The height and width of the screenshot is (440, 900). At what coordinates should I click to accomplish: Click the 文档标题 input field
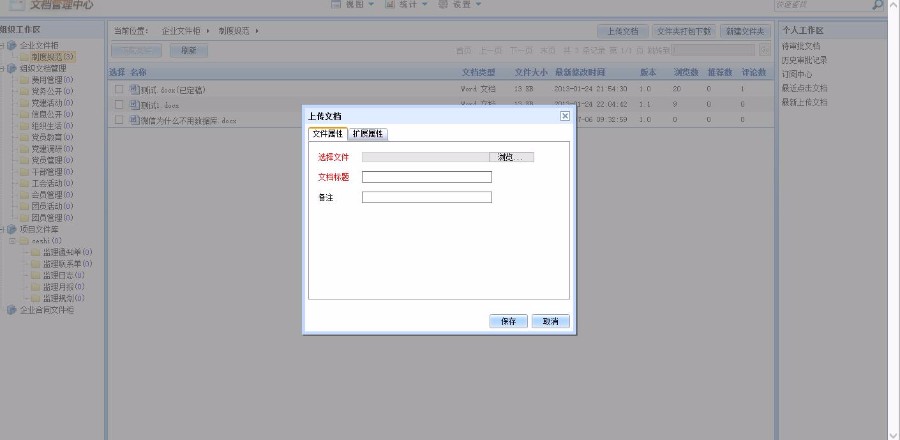[426, 177]
